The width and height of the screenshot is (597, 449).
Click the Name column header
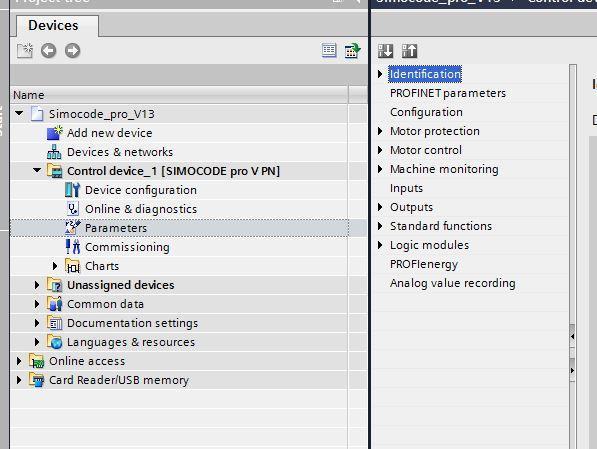point(179,95)
